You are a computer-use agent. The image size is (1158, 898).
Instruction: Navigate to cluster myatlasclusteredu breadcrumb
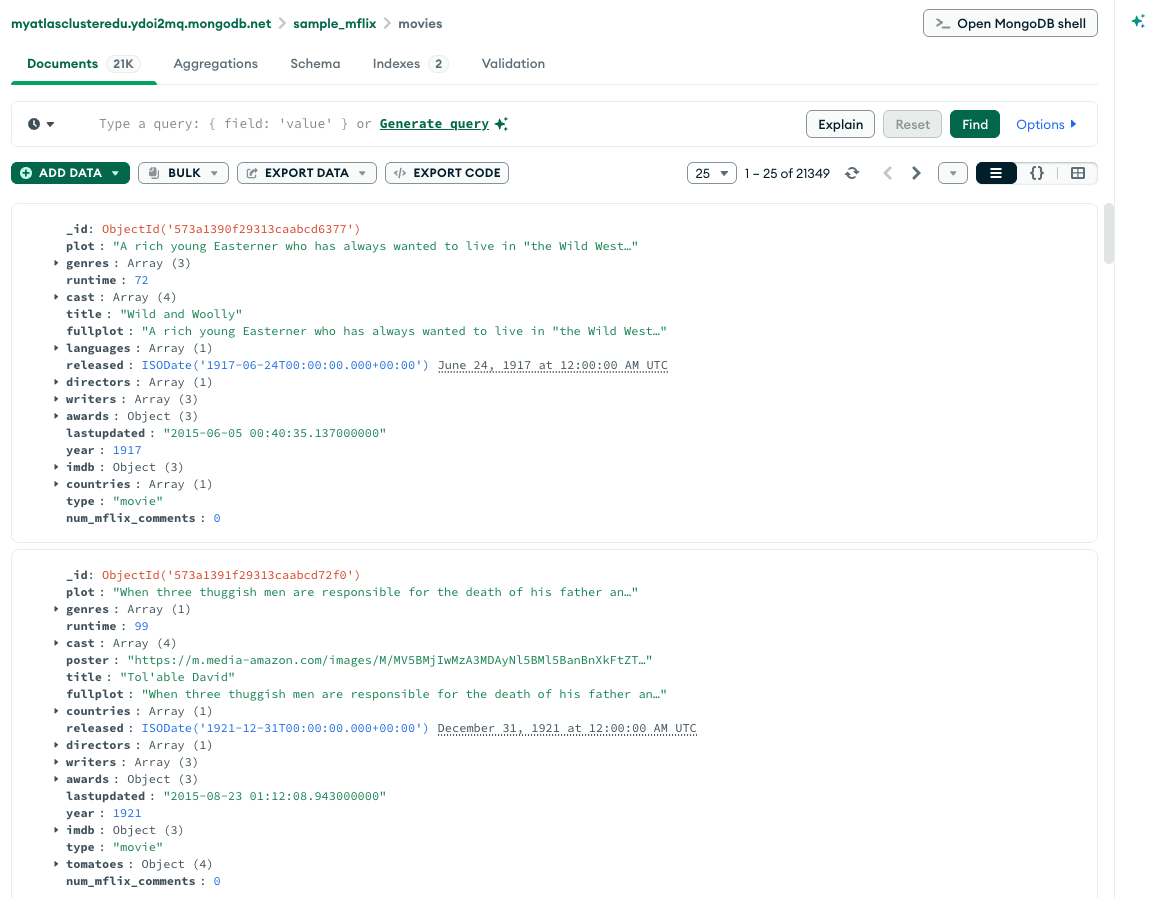point(141,24)
